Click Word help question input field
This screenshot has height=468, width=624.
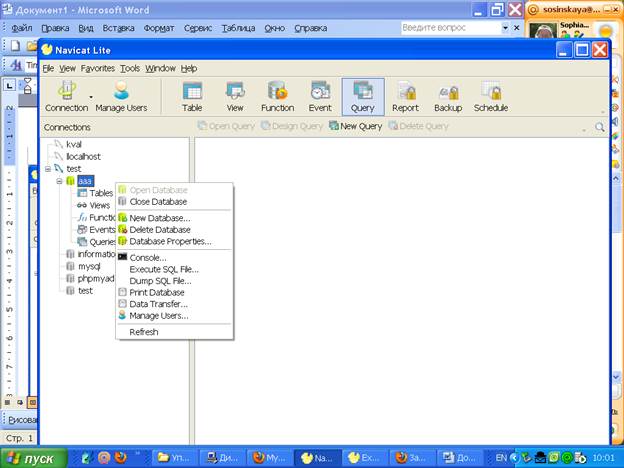pyautogui.click(x=451, y=28)
